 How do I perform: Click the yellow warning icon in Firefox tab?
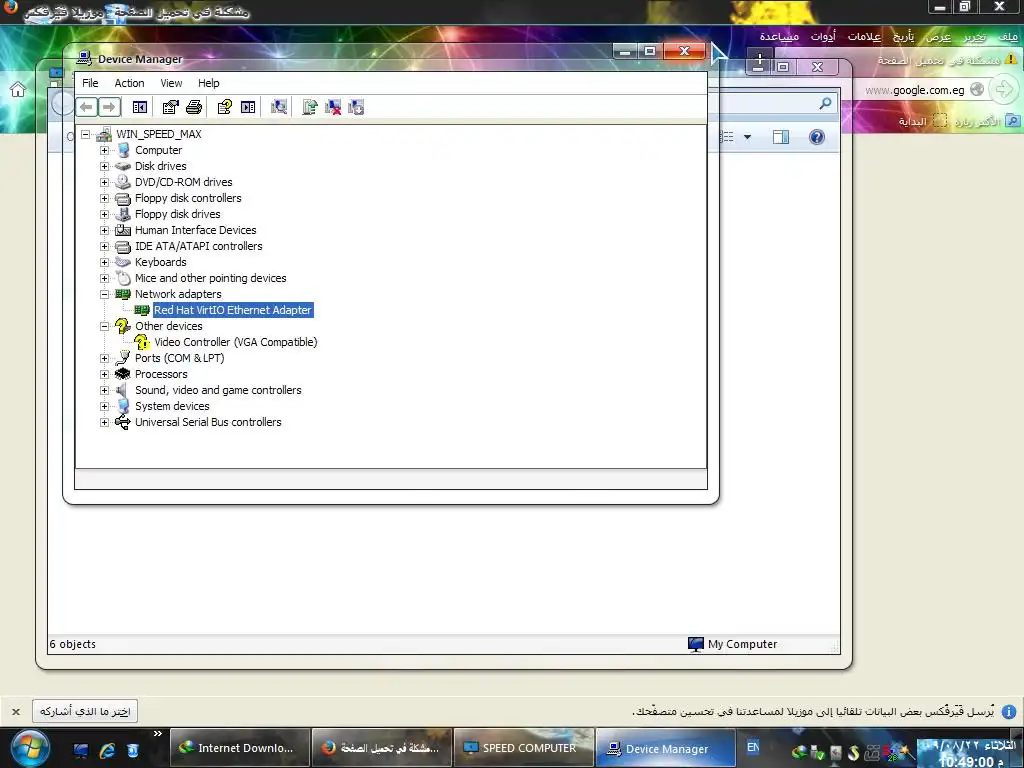(1011, 59)
